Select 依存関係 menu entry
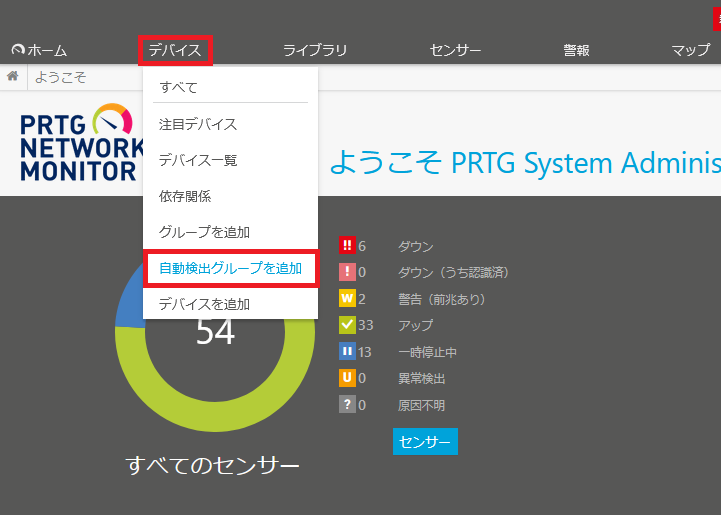Image resolution: width=721 pixels, height=515 pixels. click(230, 196)
